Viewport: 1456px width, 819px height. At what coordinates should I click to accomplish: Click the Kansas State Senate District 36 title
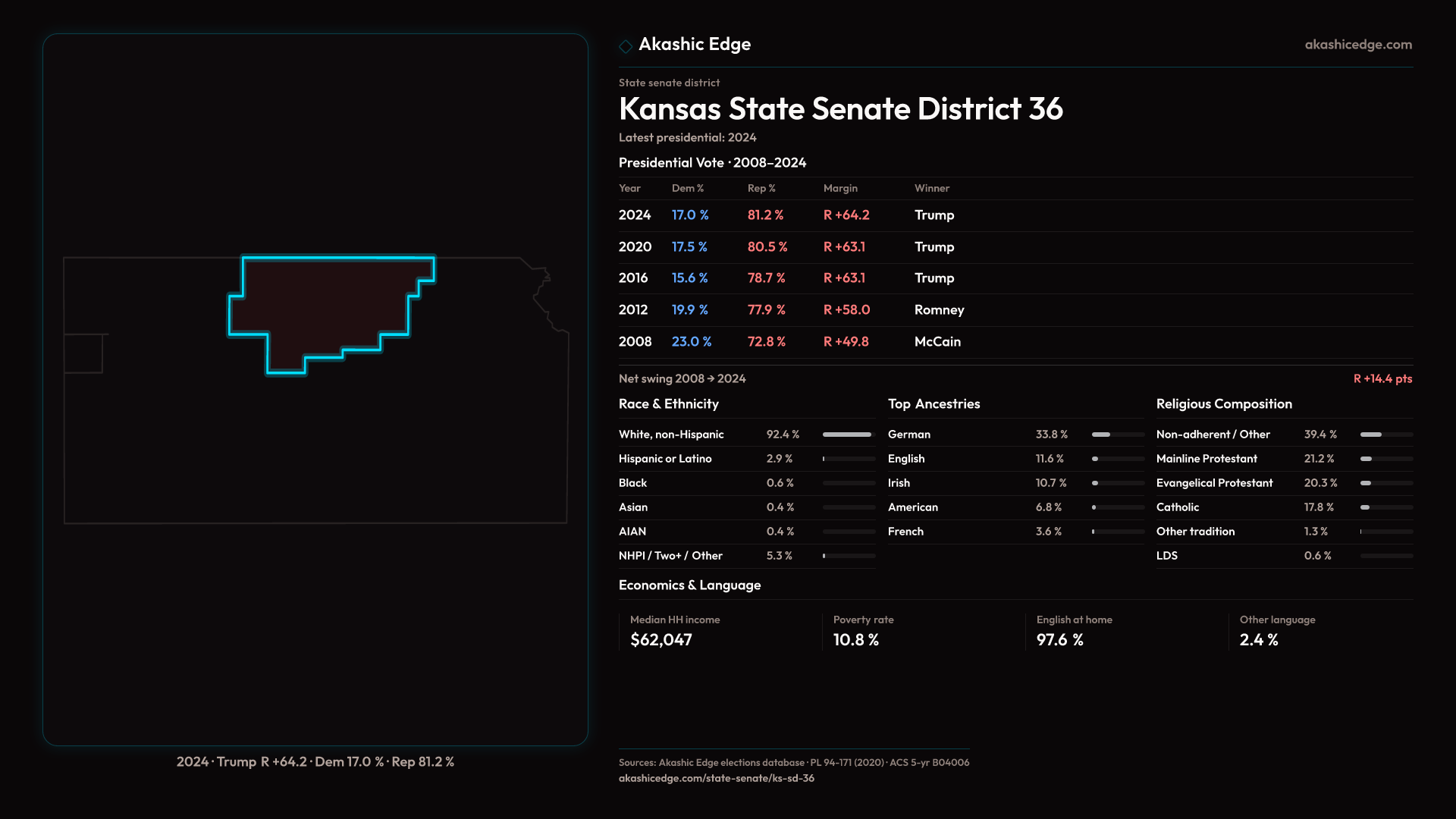pos(840,109)
